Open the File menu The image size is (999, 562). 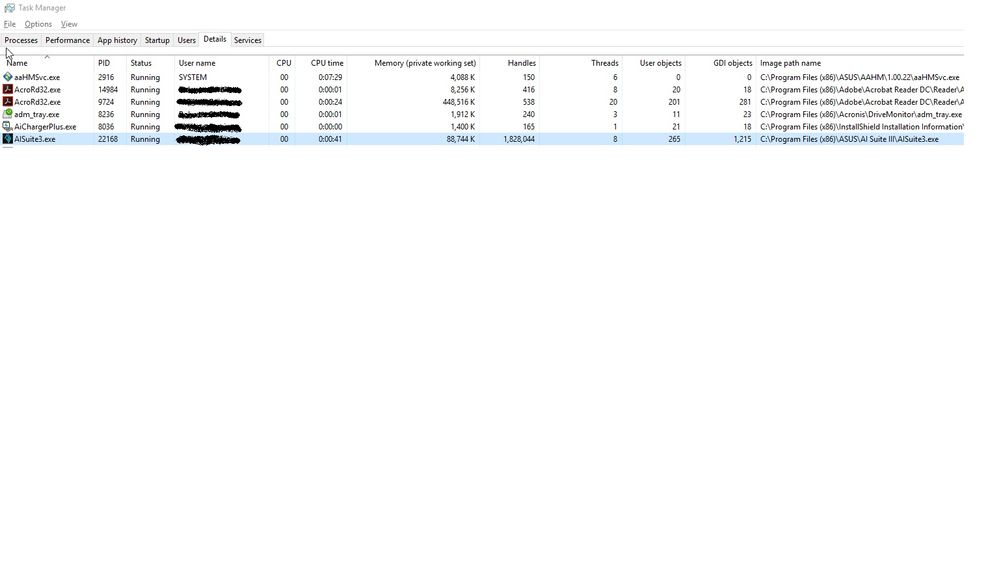point(10,24)
